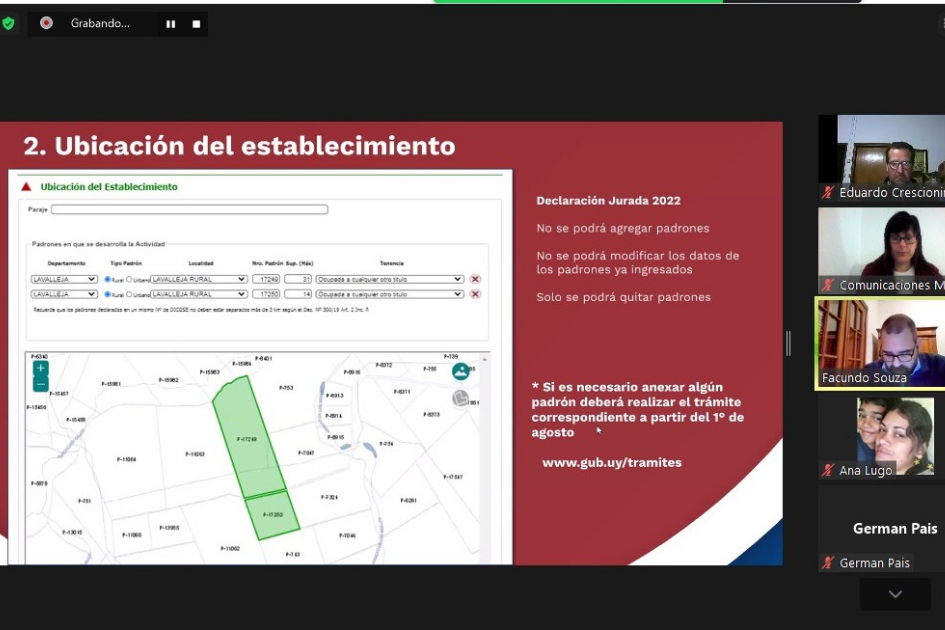This screenshot has height=630, width=945.
Task: Remove padrón 17249 row with red X
Action: tap(475, 279)
